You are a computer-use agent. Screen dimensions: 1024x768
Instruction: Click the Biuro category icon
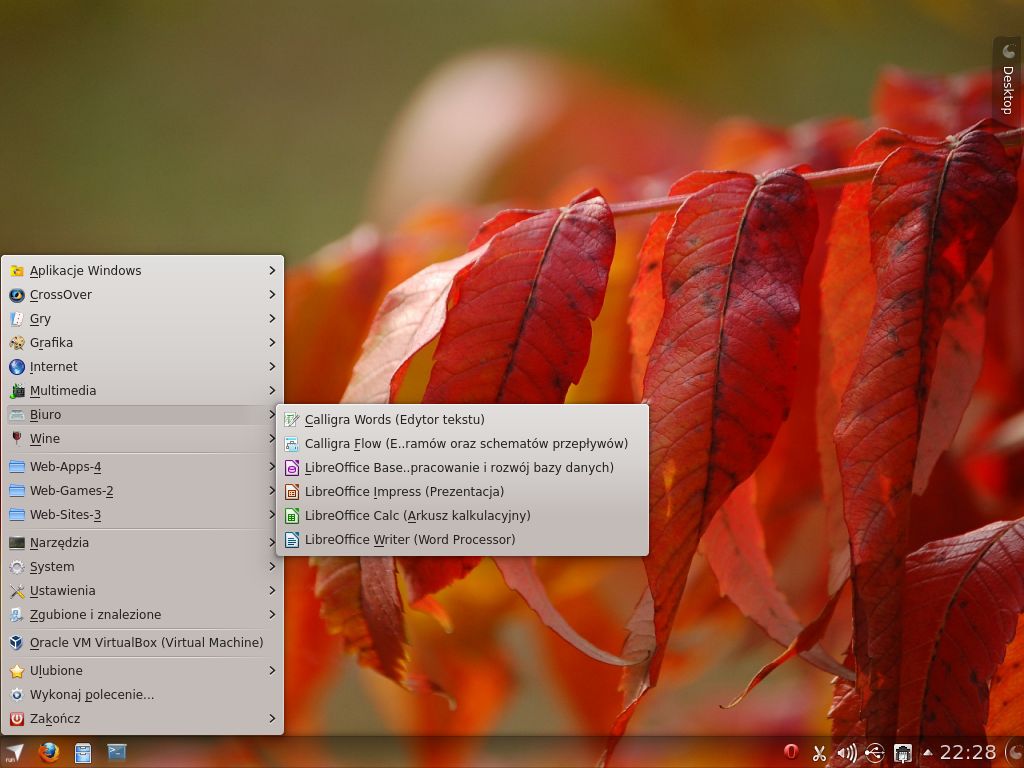17,415
